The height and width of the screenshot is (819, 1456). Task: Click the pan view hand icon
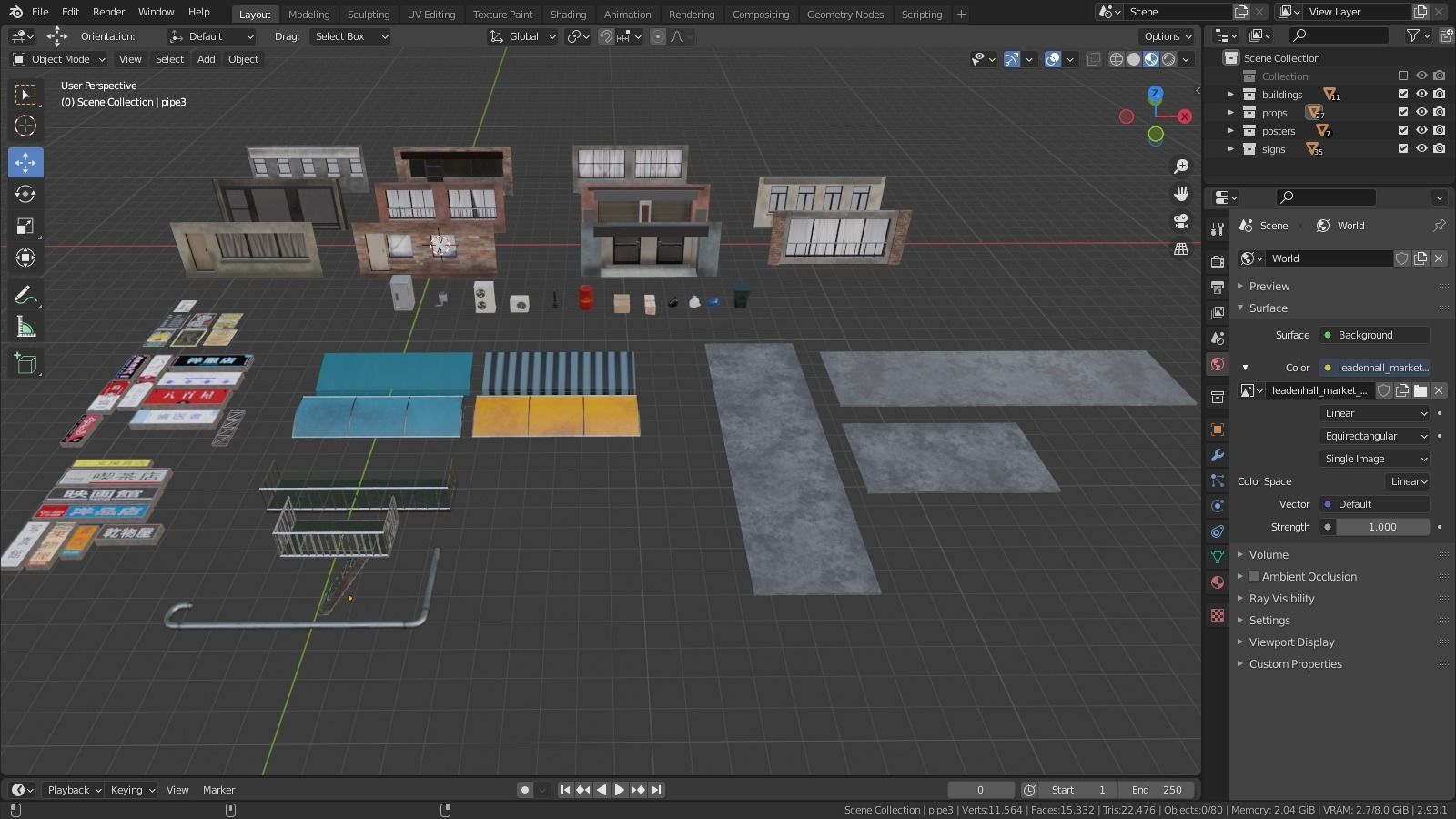[1181, 194]
